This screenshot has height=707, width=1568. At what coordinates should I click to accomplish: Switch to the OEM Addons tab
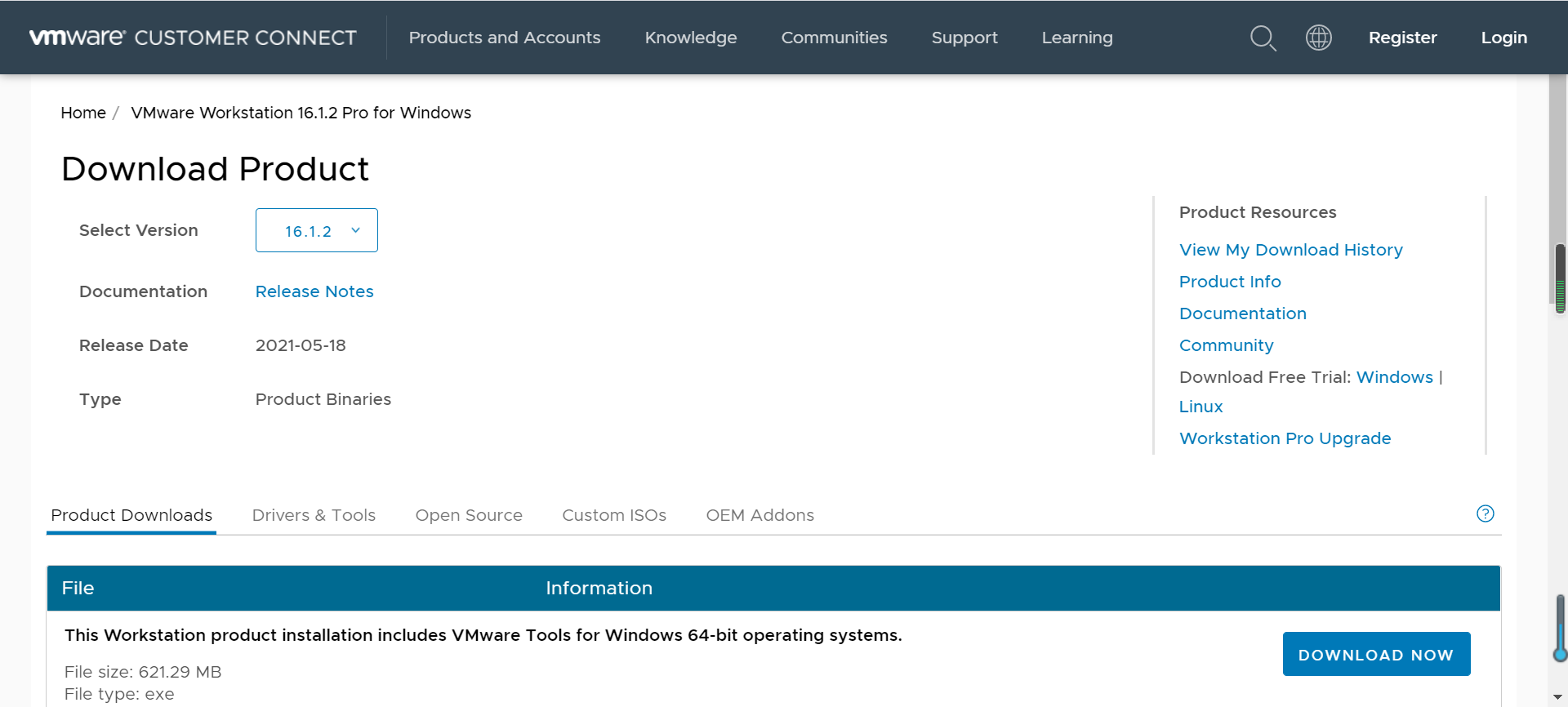click(759, 515)
